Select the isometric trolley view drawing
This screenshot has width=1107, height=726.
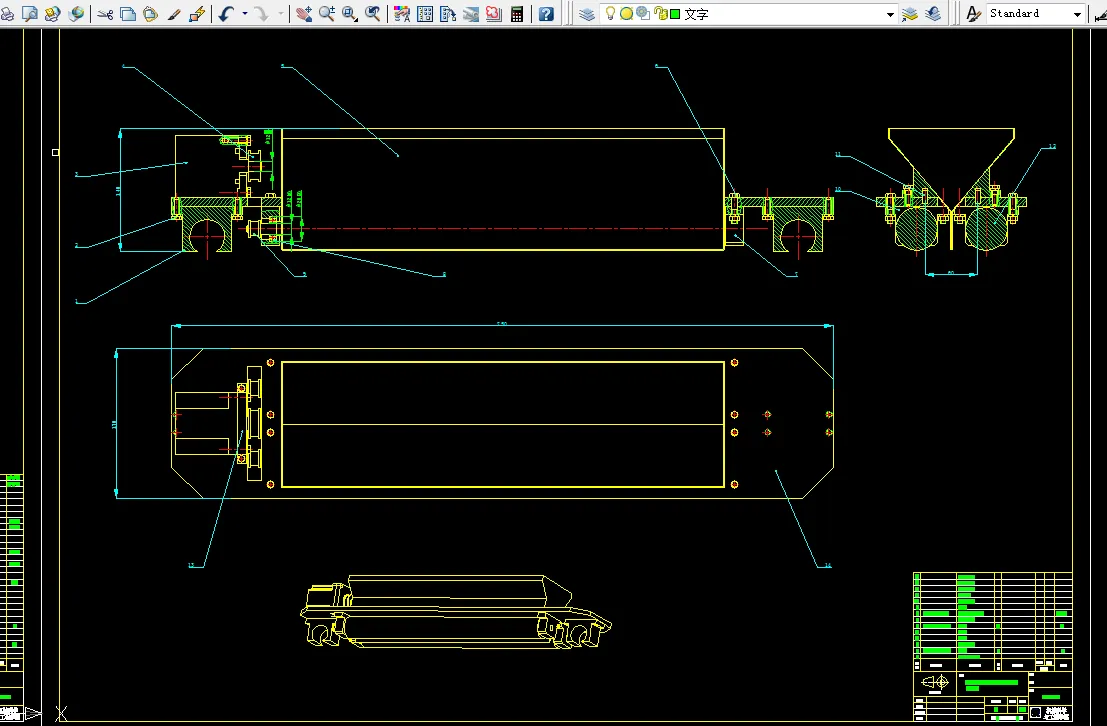(x=455, y=612)
